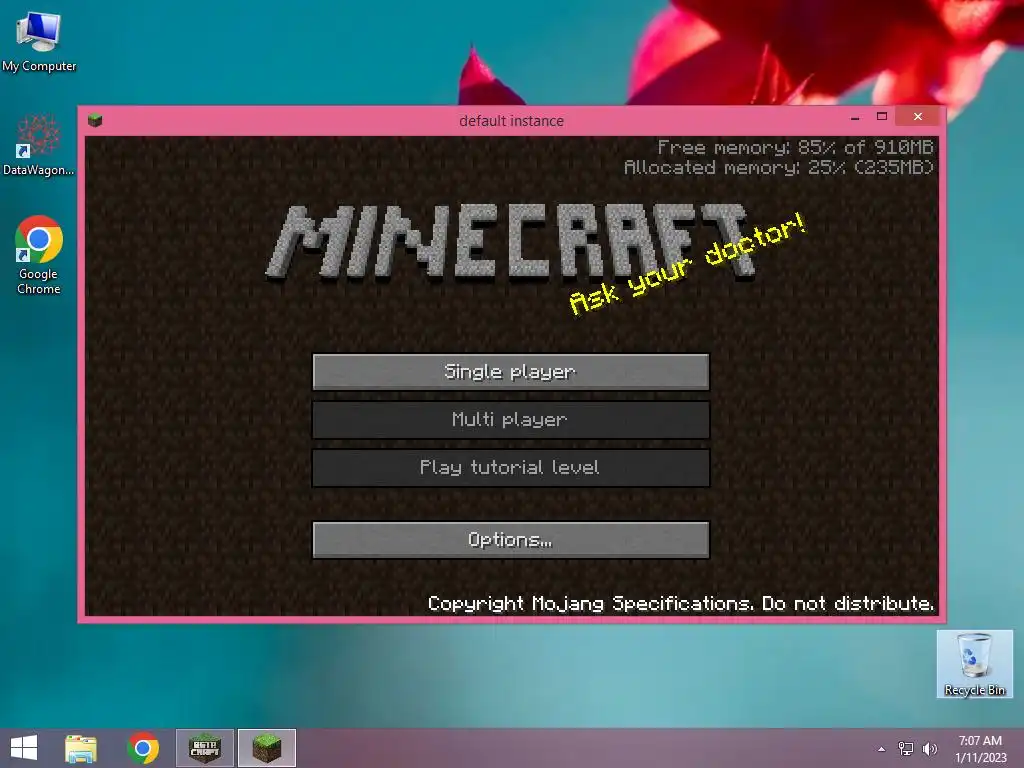1024x768 pixels.
Task: Show hidden tray icons arrow
Action: point(882,749)
